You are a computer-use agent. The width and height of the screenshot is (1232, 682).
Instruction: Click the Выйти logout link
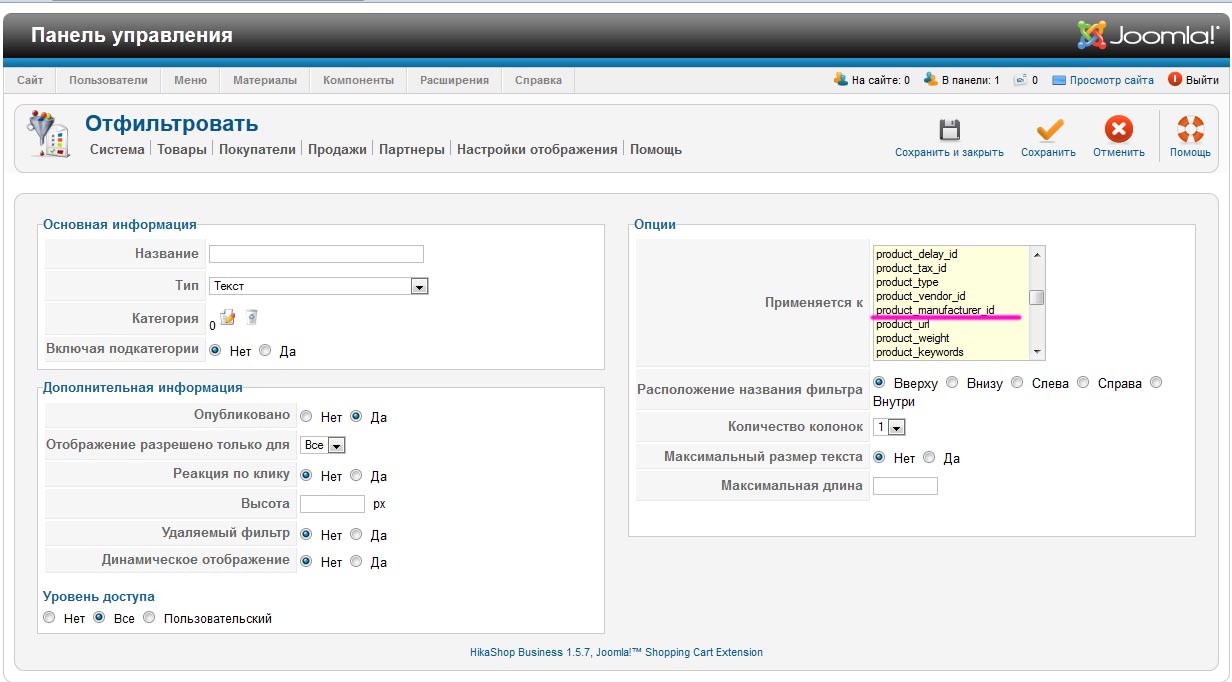pos(1201,80)
